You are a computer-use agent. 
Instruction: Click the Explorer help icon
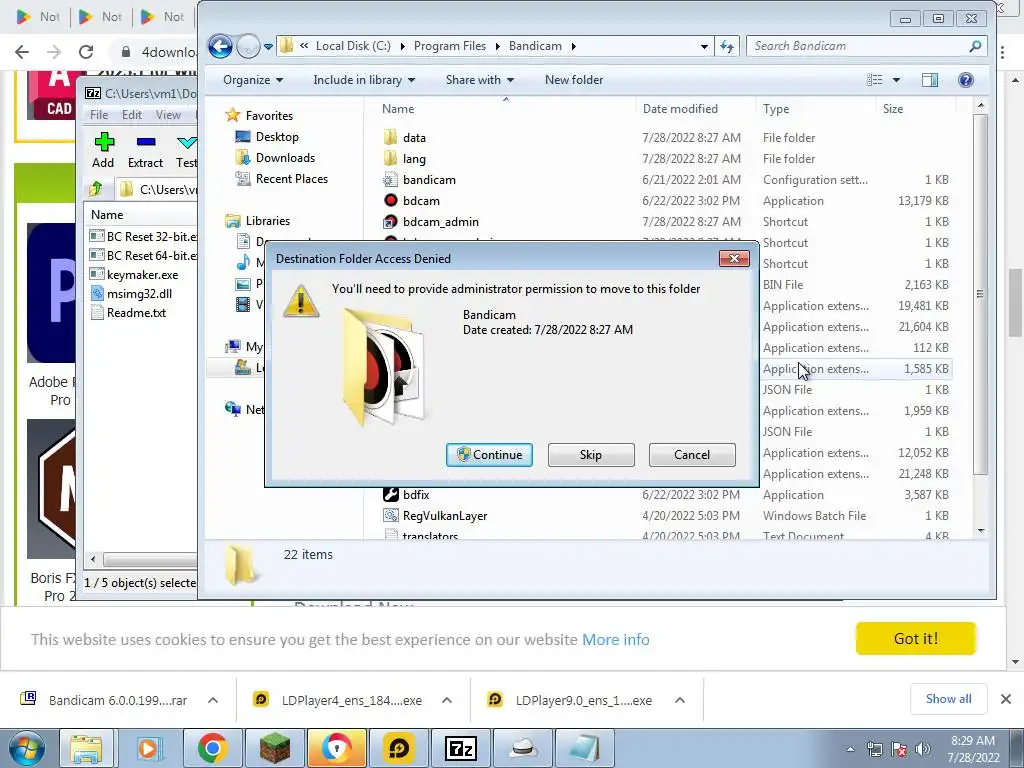(x=966, y=80)
